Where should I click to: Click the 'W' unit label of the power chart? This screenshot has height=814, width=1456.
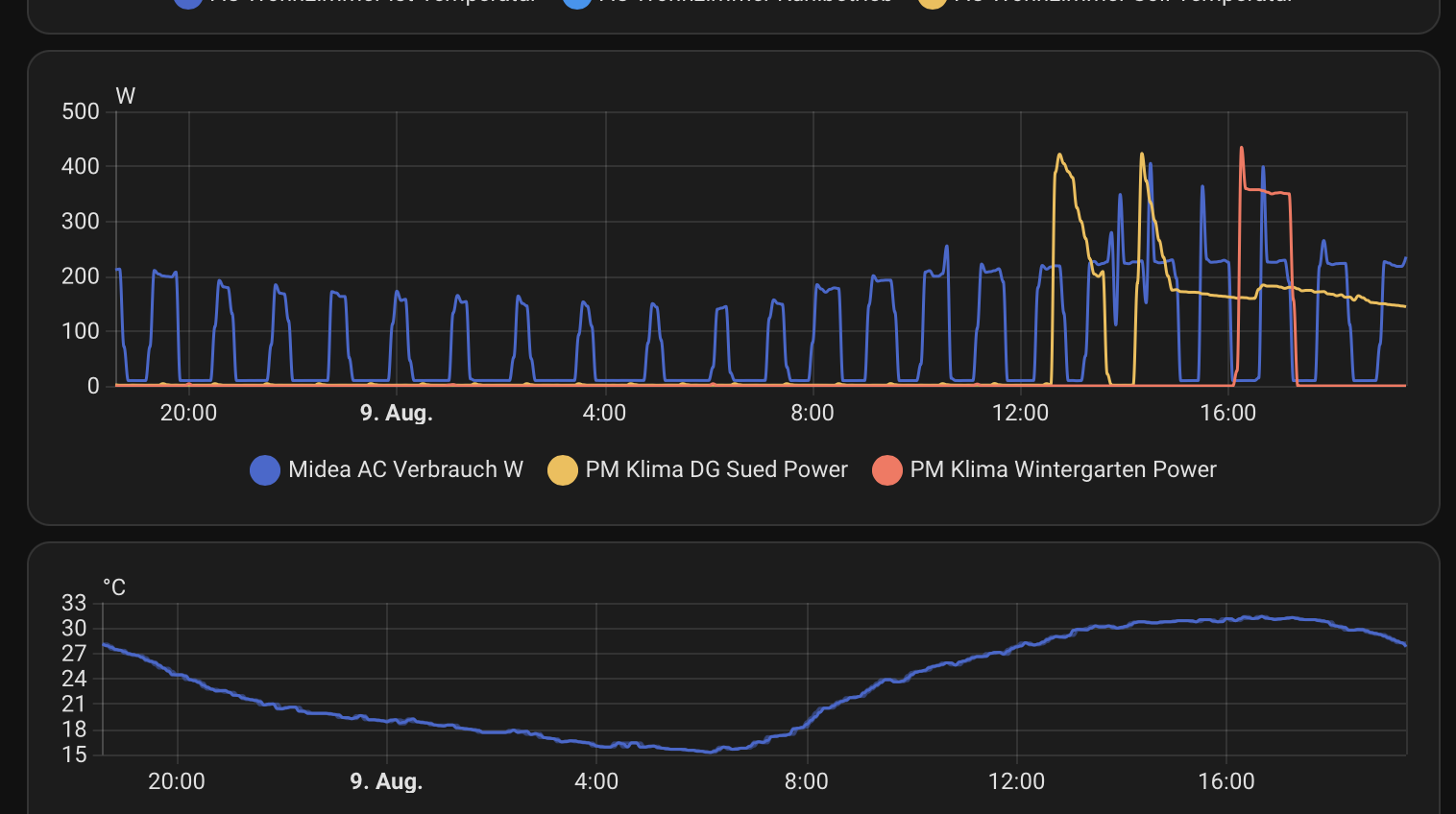[x=125, y=96]
